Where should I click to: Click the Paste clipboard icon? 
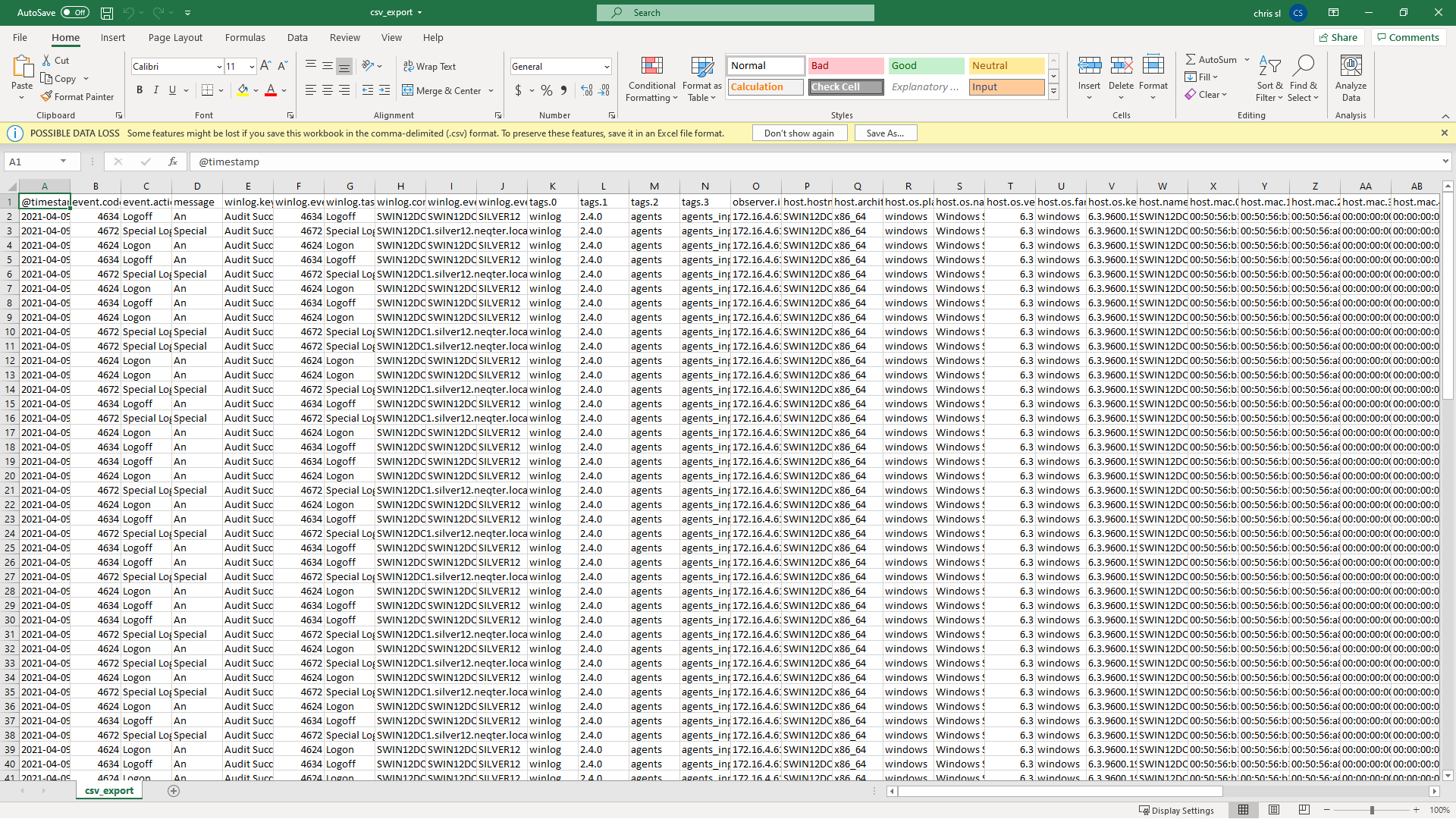[22, 67]
